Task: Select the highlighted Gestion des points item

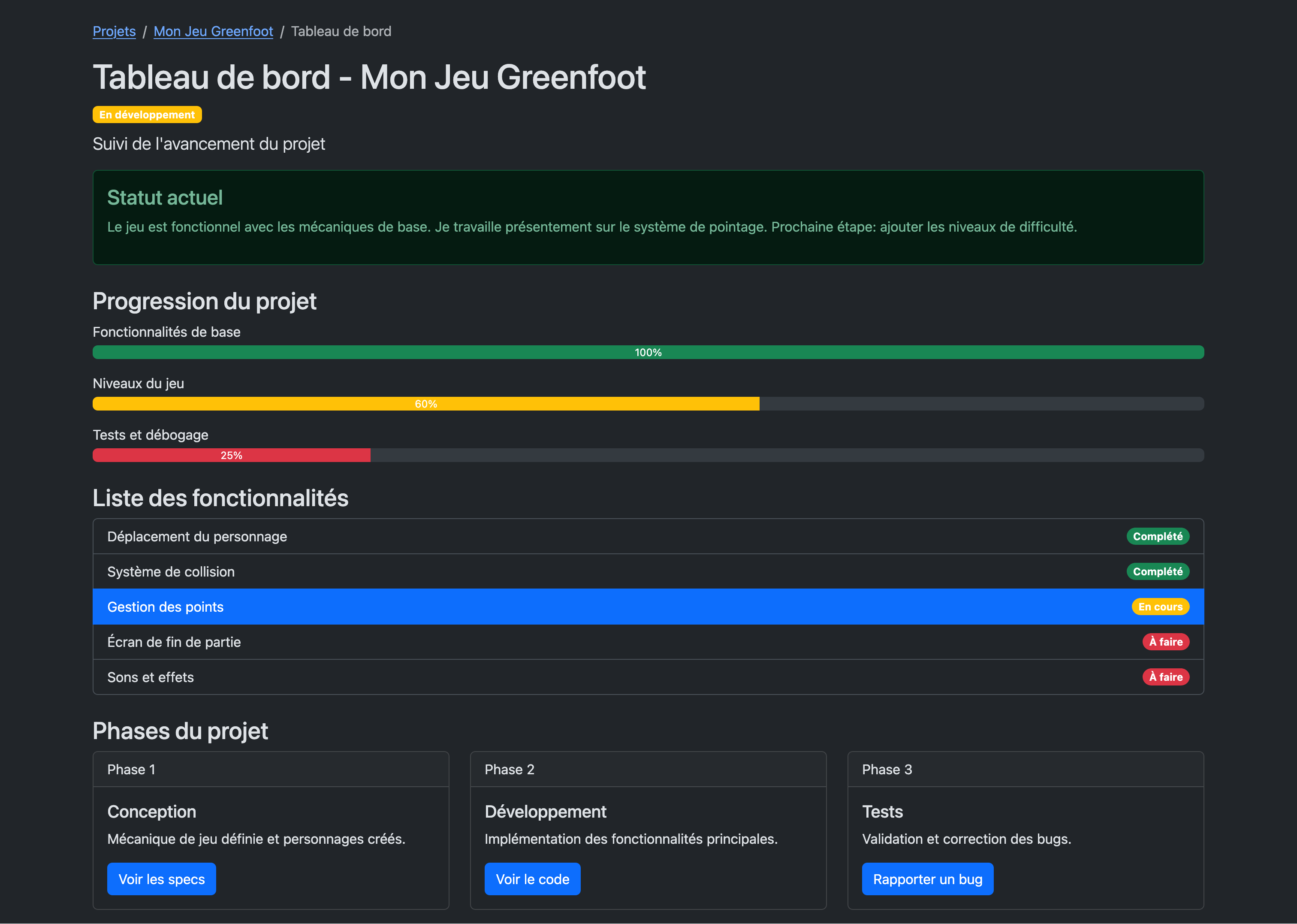Action: pyautogui.click(x=165, y=607)
